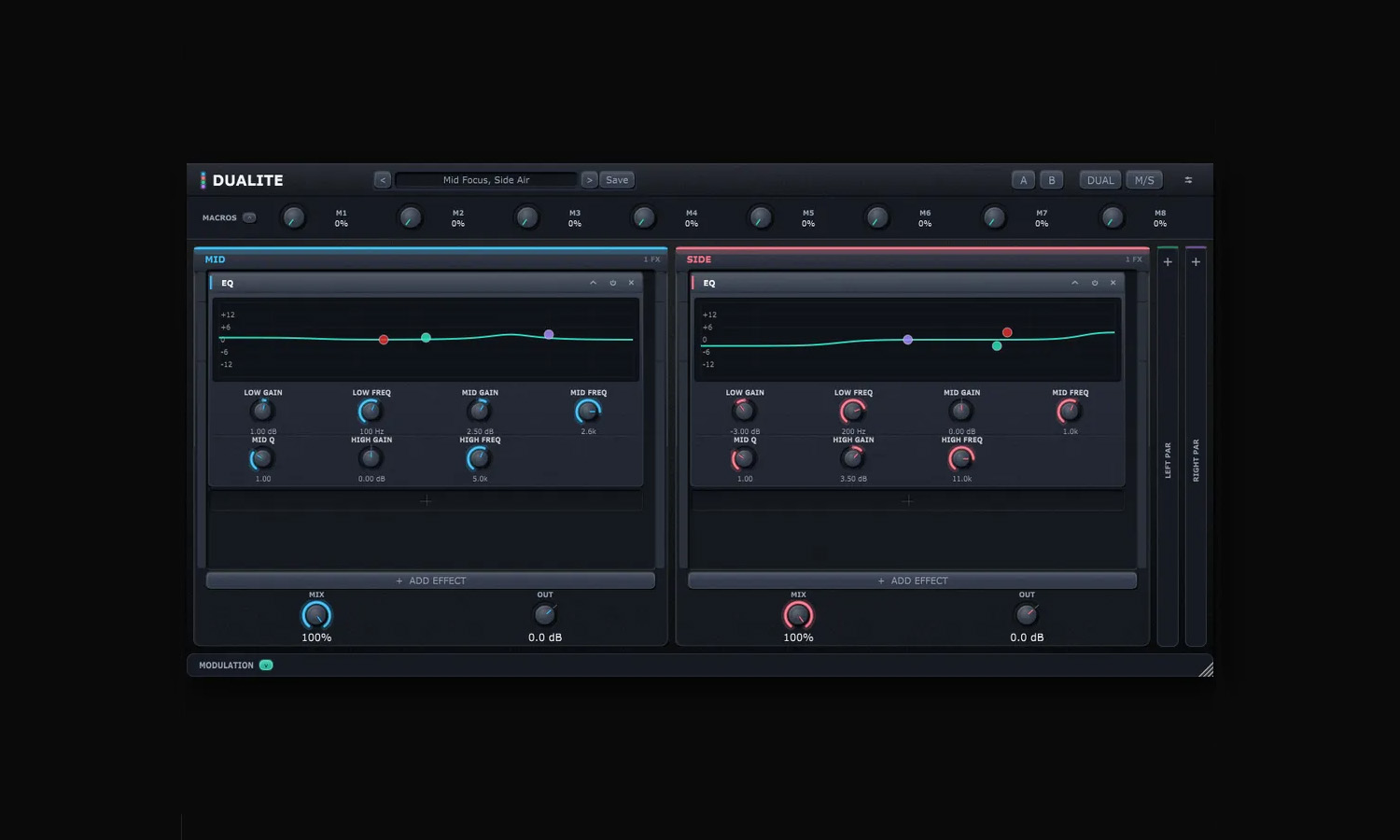Image resolution: width=1400 pixels, height=840 pixels.
Task: Click the M6 macro knob
Action: 876,218
